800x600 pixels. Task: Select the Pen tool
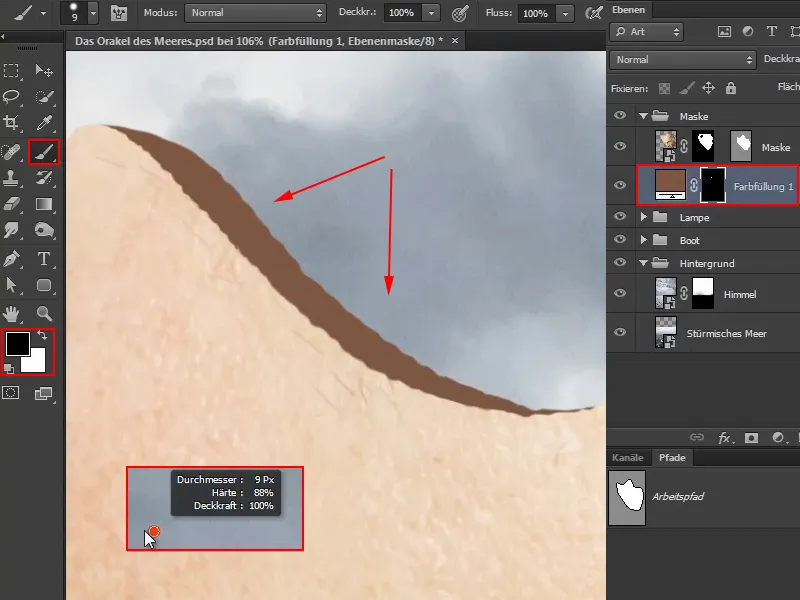(11, 259)
